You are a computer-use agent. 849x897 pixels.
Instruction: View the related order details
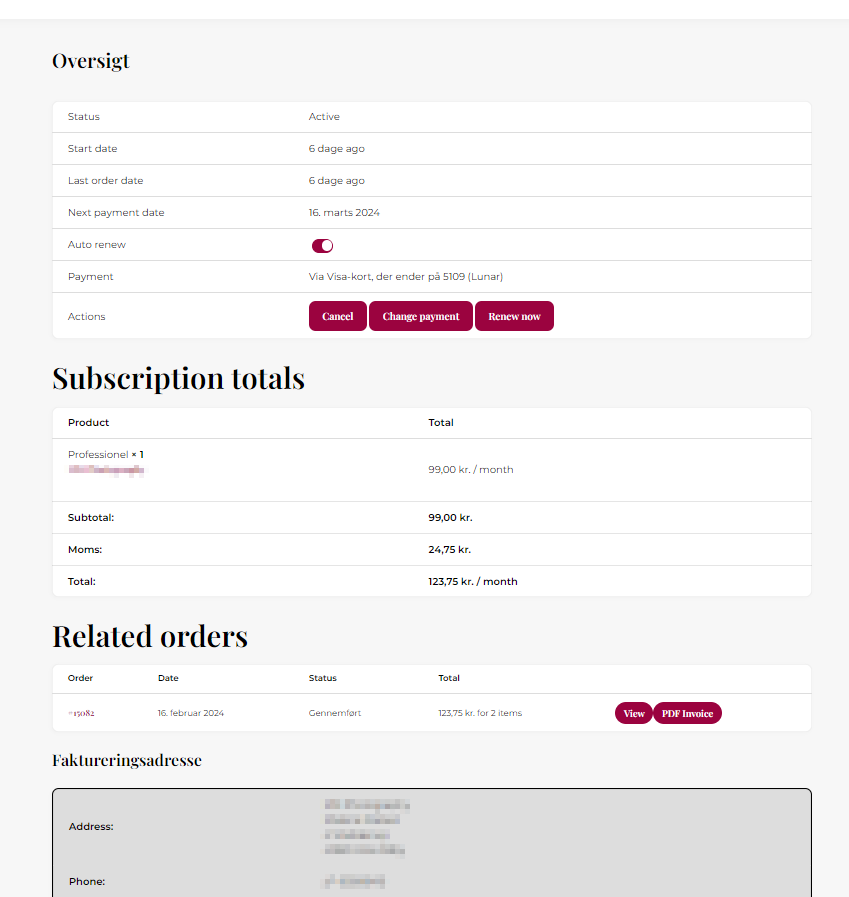[x=634, y=713]
